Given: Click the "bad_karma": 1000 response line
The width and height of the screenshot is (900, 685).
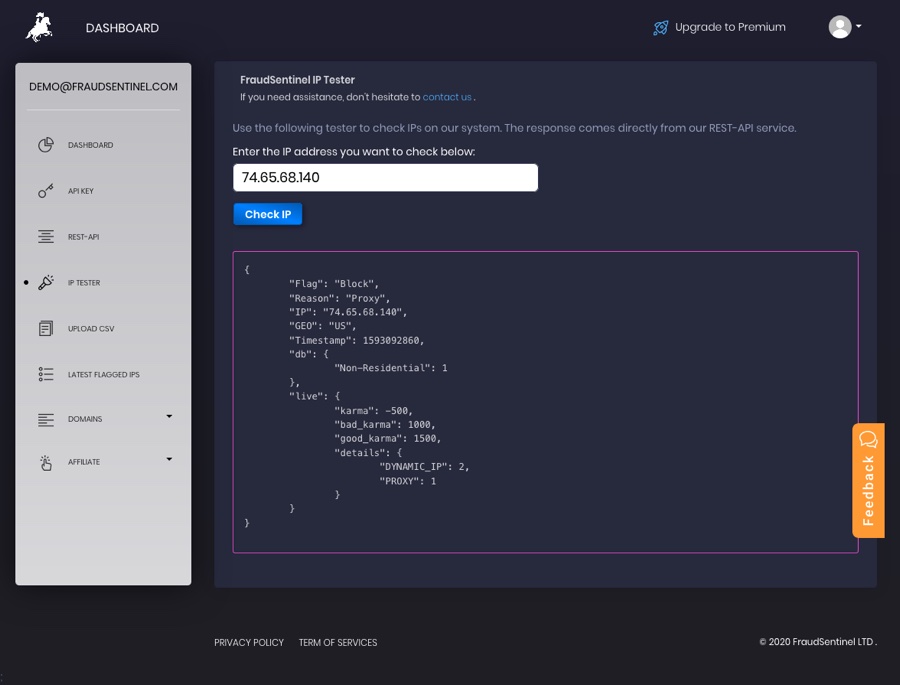Looking at the screenshot, I should 385,425.
